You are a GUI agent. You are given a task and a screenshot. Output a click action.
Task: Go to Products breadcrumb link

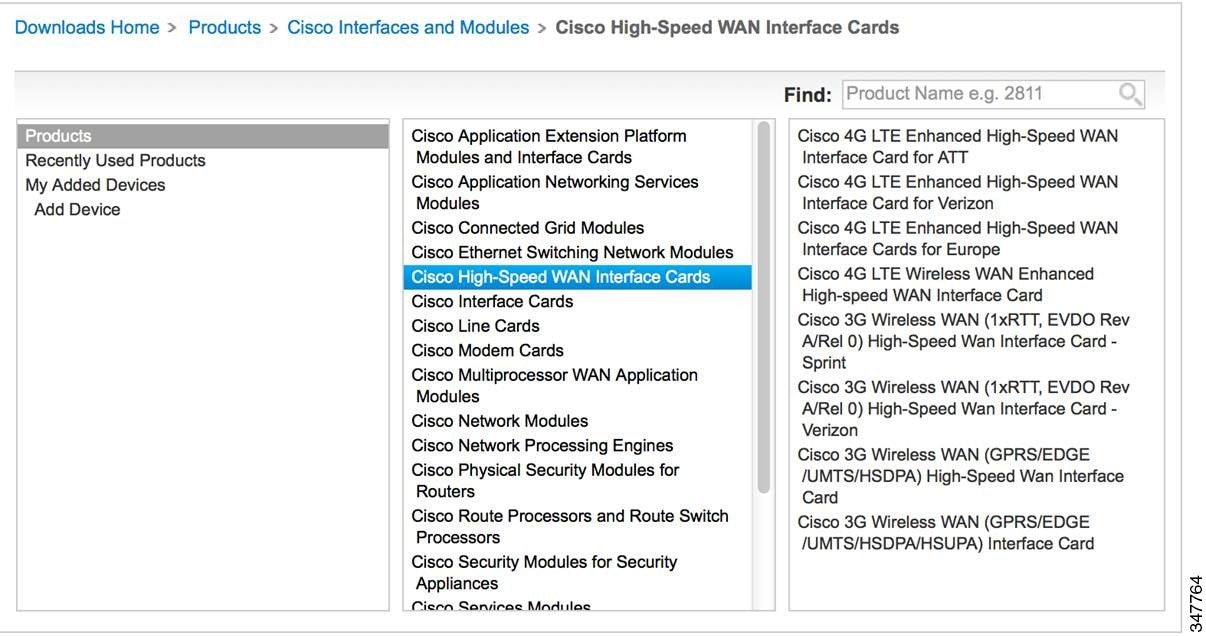(x=225, y=28)
